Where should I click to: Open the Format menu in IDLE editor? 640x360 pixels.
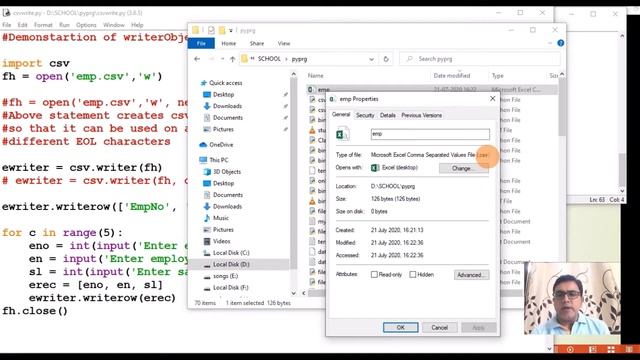pyautogui.click(x=43, y=25)
